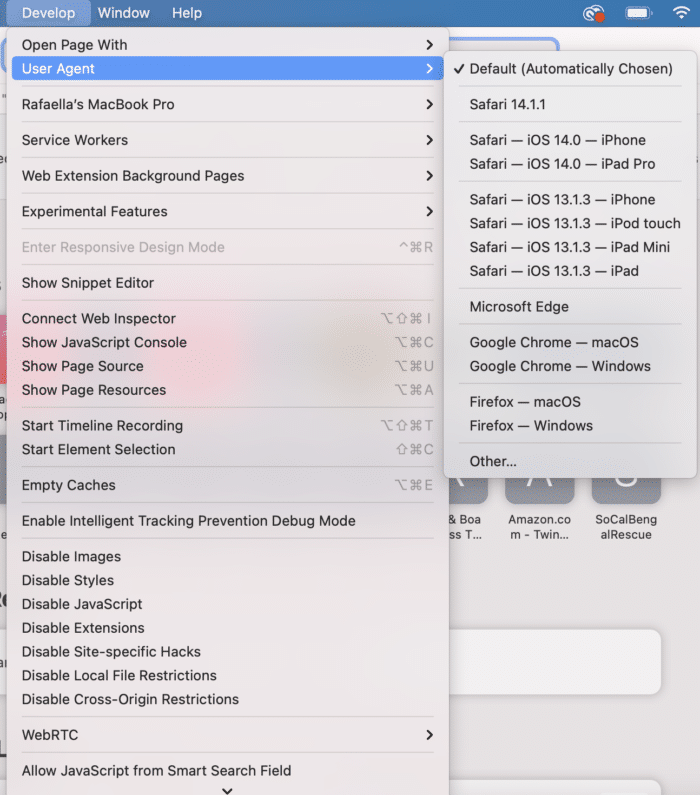
Task: Toggle Disable Extensions option
Action: tap(228, 628)
